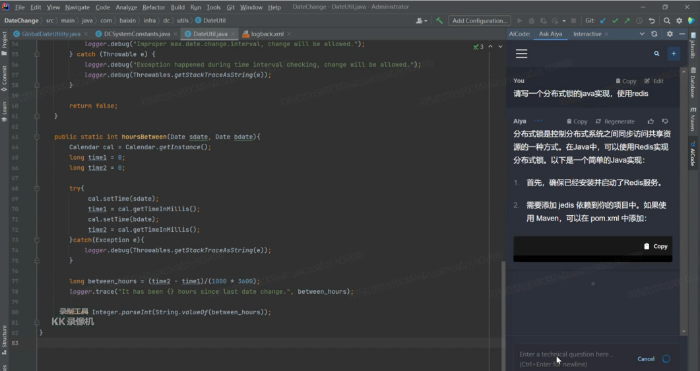Image resolution: width=700 pixels, height=371 pixels.
Task: Click the utils breadcrumb in navigation bar
Action: coord(182,21)
